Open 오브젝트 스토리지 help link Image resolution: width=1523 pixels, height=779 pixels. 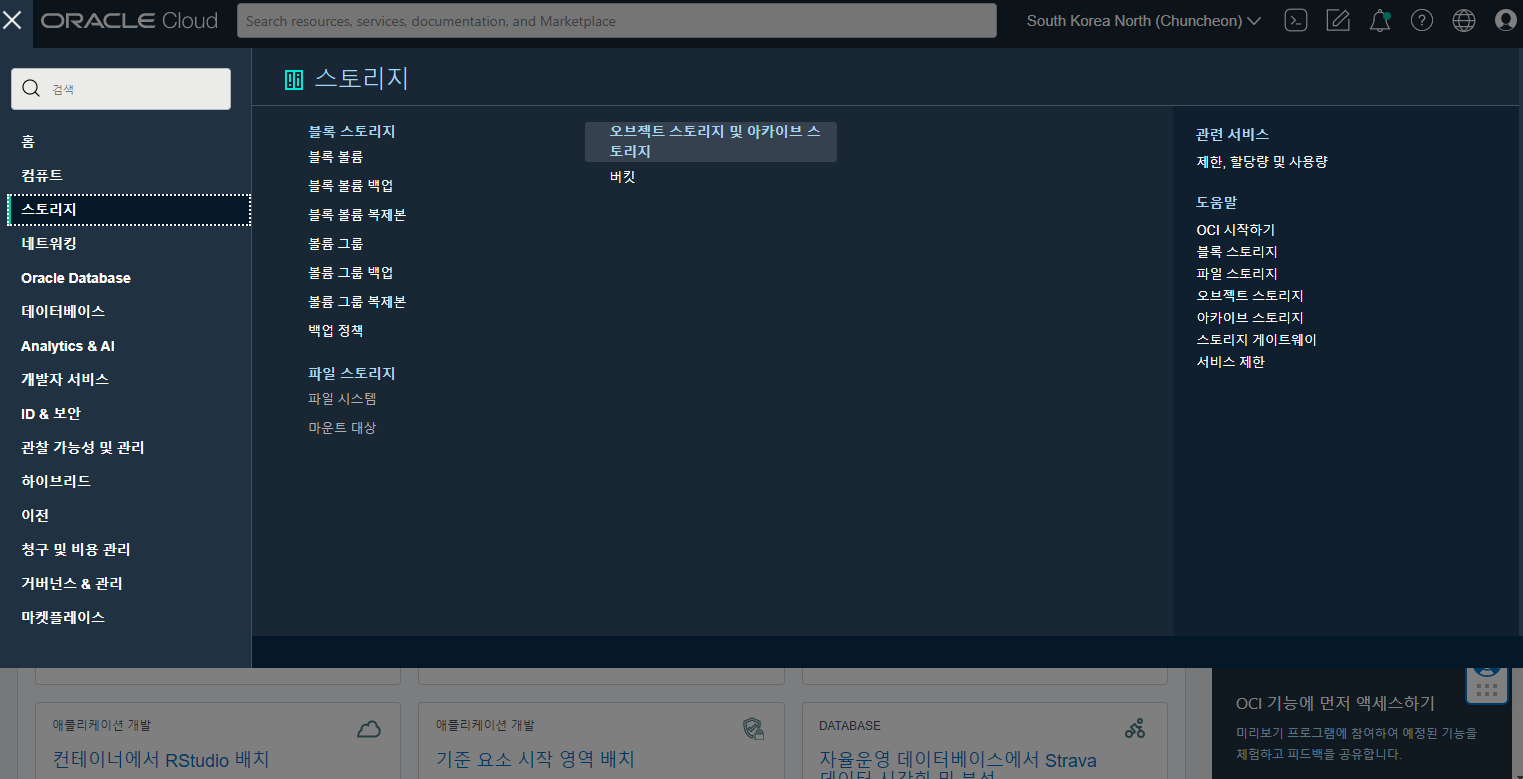coord(1250,296)
